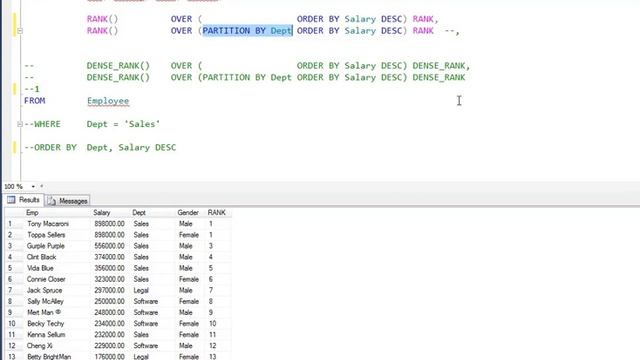Image resolution: width=640 pixels, height=360 pixels.
Task: Switch to the Results tab
Action: click(x=24, y=200)
